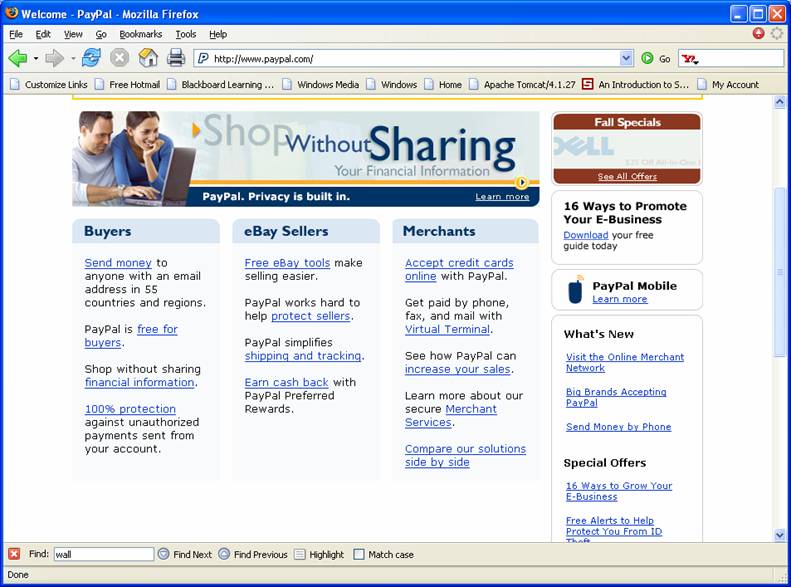Close the Find bar with red X
791x587 pixels.
pos(14,554)
